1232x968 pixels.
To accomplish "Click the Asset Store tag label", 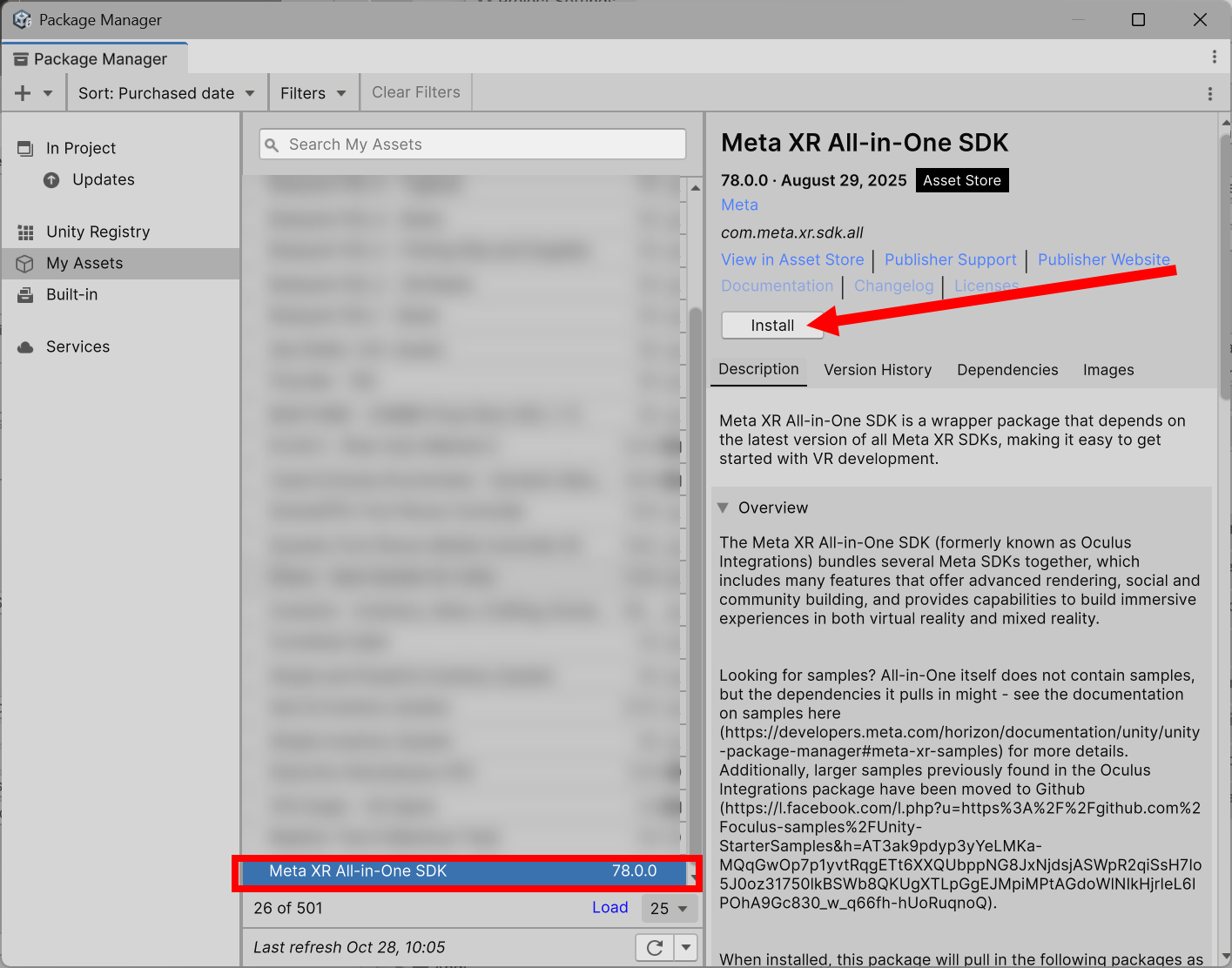I will 962,180.
